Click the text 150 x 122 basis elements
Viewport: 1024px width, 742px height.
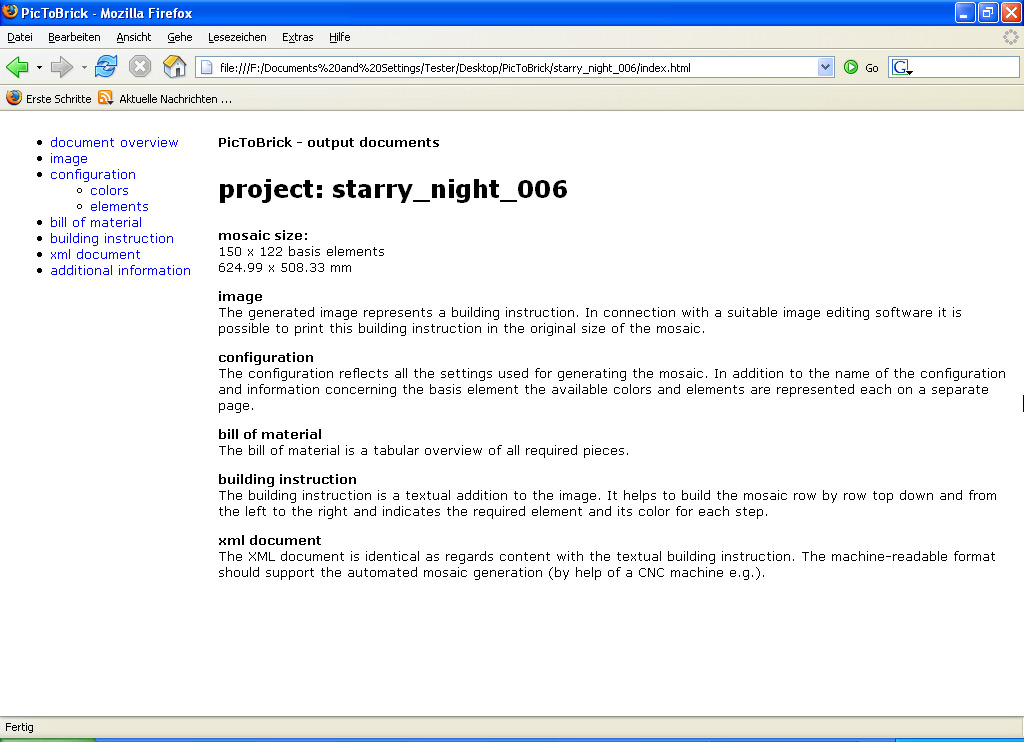point(301,251)
